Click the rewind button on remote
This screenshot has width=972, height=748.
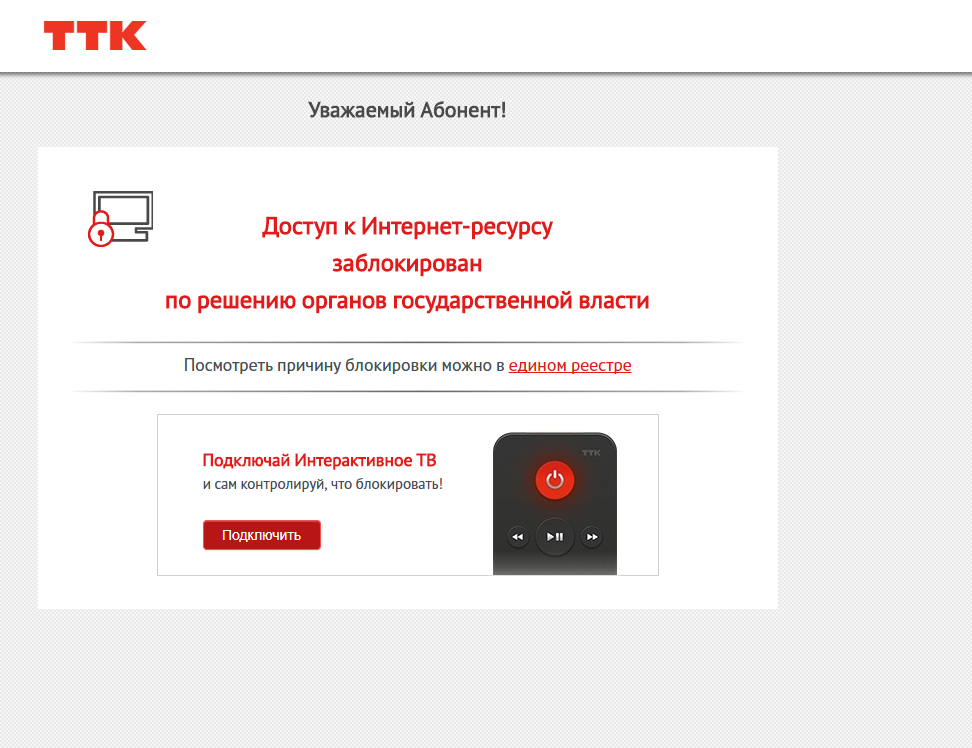coord(518,537)
